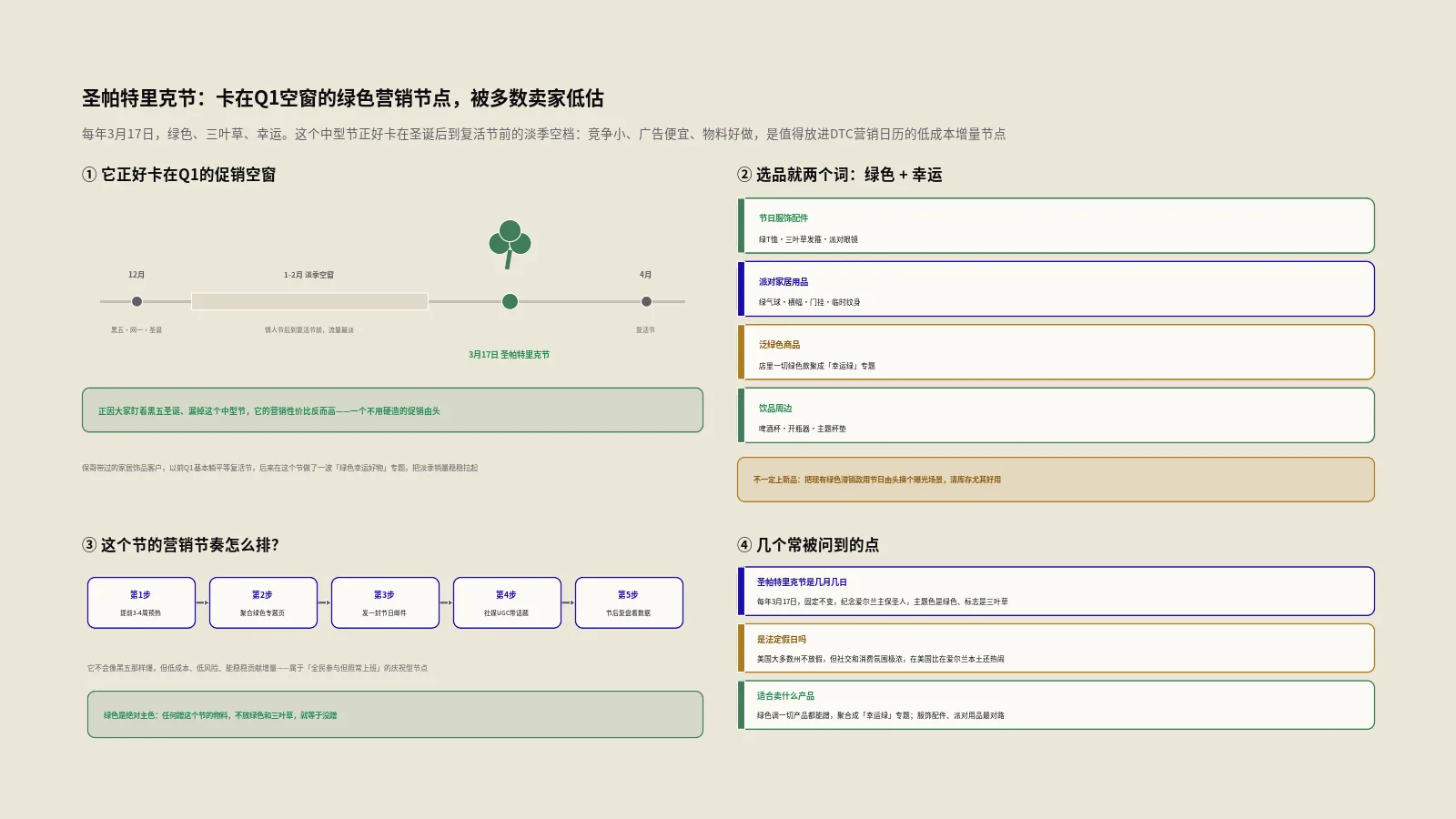The image size is (1456, 819).
Task: Click the 4月 dot on the timeline
Action: tap(646, 301)
